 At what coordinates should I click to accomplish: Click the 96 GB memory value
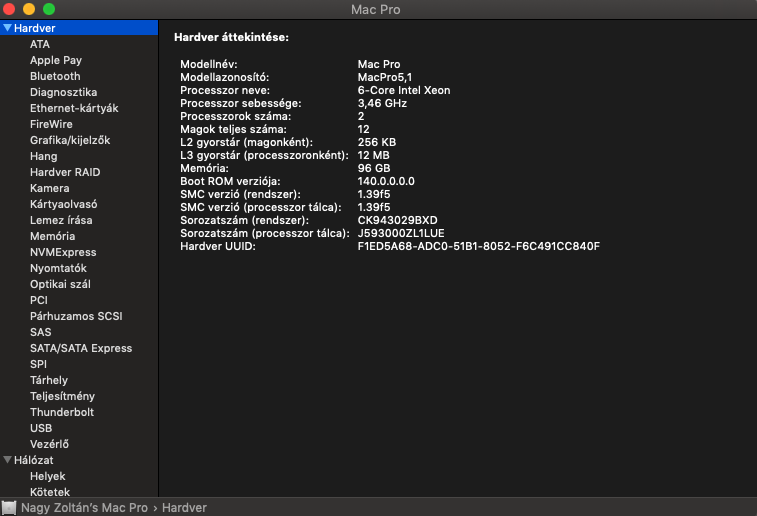tap(374, 168)
